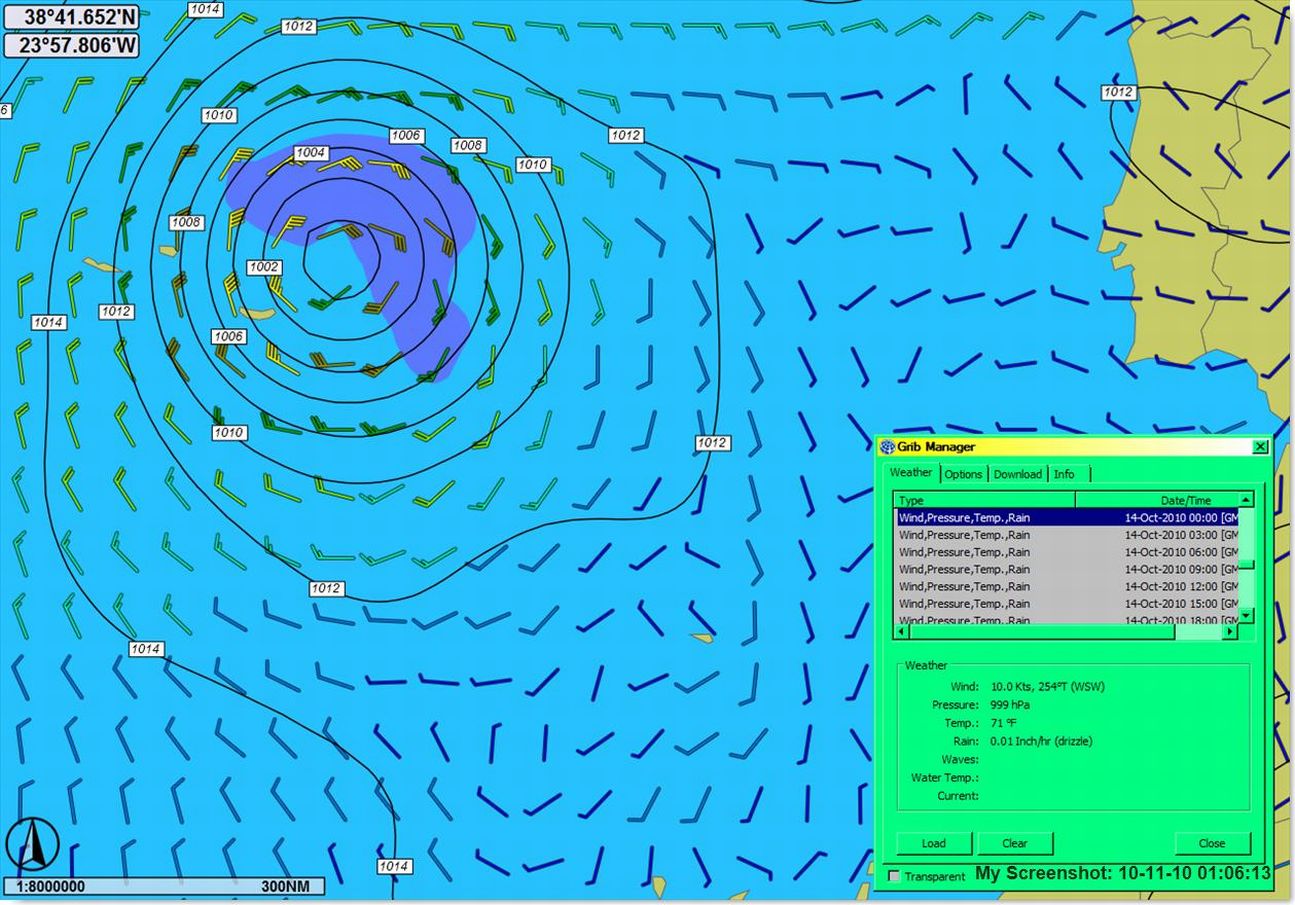The height and width of the screenshot is (905, 1295).
Task: Switch to the Options tab
Action: click(963, 474)
